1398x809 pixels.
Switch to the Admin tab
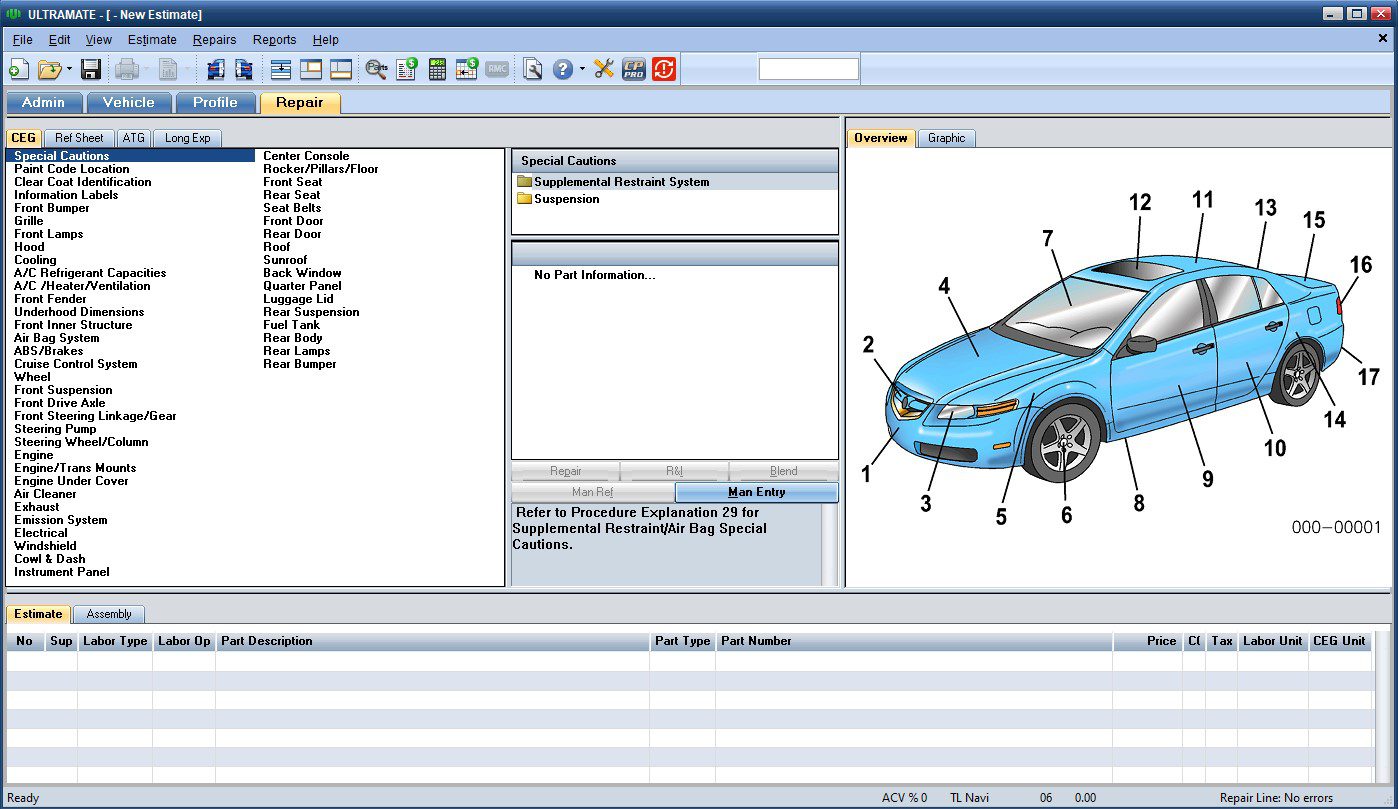point(44,102)
